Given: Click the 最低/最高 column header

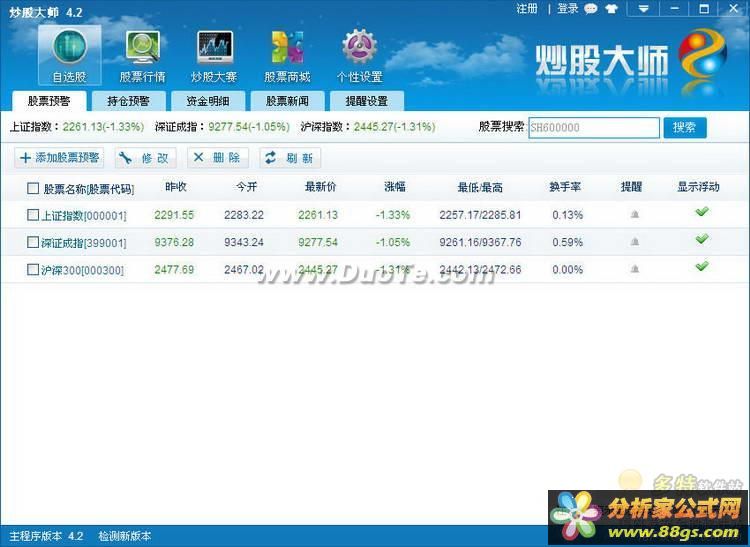Looking at the screenshot, I should coord(480,187).
